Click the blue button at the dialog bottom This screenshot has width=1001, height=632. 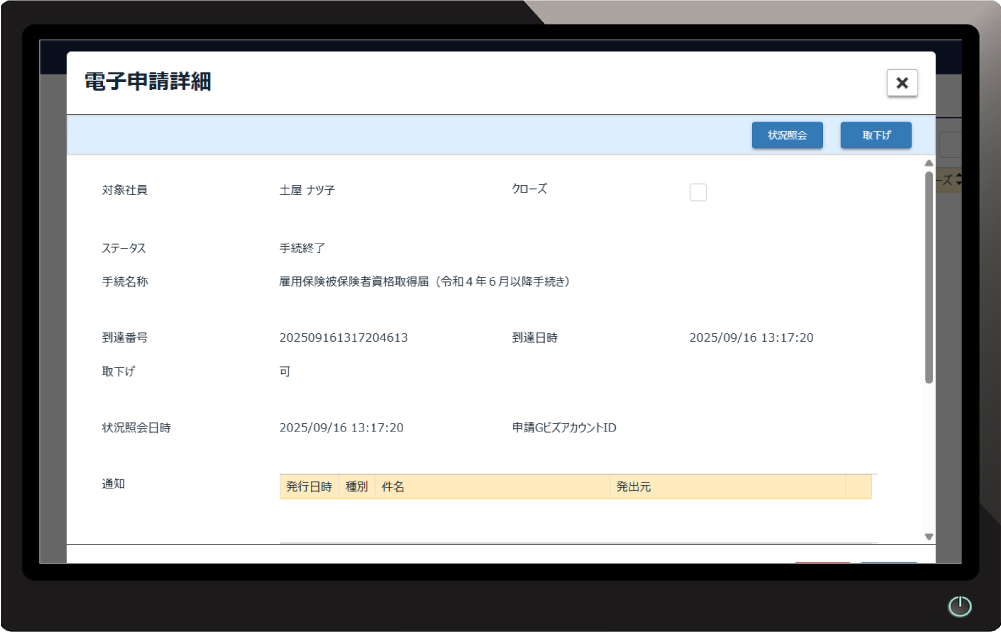(x=888, y=560)
